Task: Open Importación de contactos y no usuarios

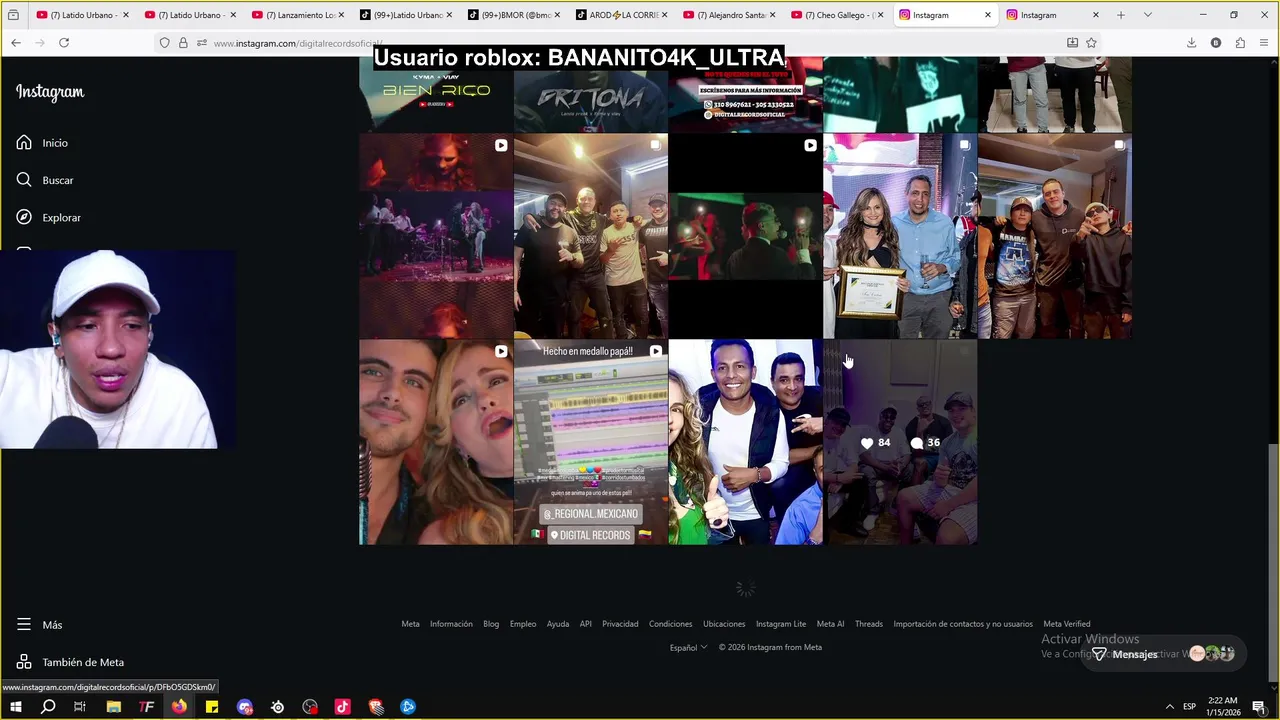Action: click(963, 624)
